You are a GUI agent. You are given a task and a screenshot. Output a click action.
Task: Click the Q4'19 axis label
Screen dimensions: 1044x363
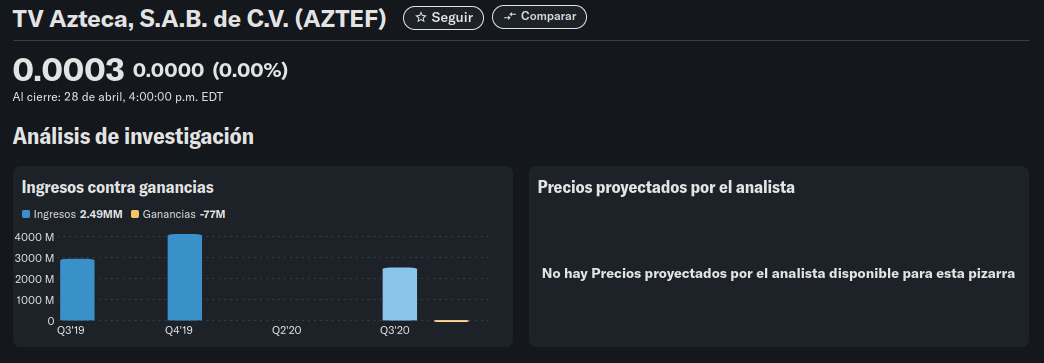[x=178, y=330]
